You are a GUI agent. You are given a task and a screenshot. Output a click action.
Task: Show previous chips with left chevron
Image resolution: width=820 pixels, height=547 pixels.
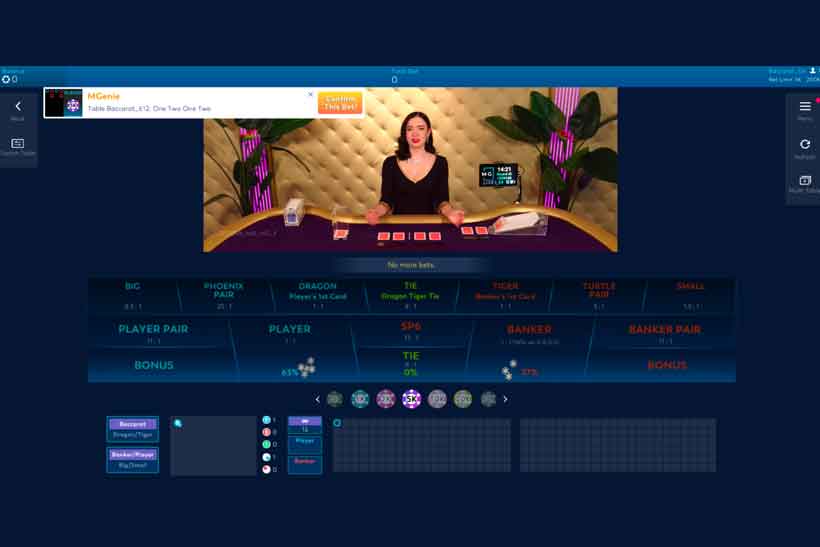(x=317, y=399)
